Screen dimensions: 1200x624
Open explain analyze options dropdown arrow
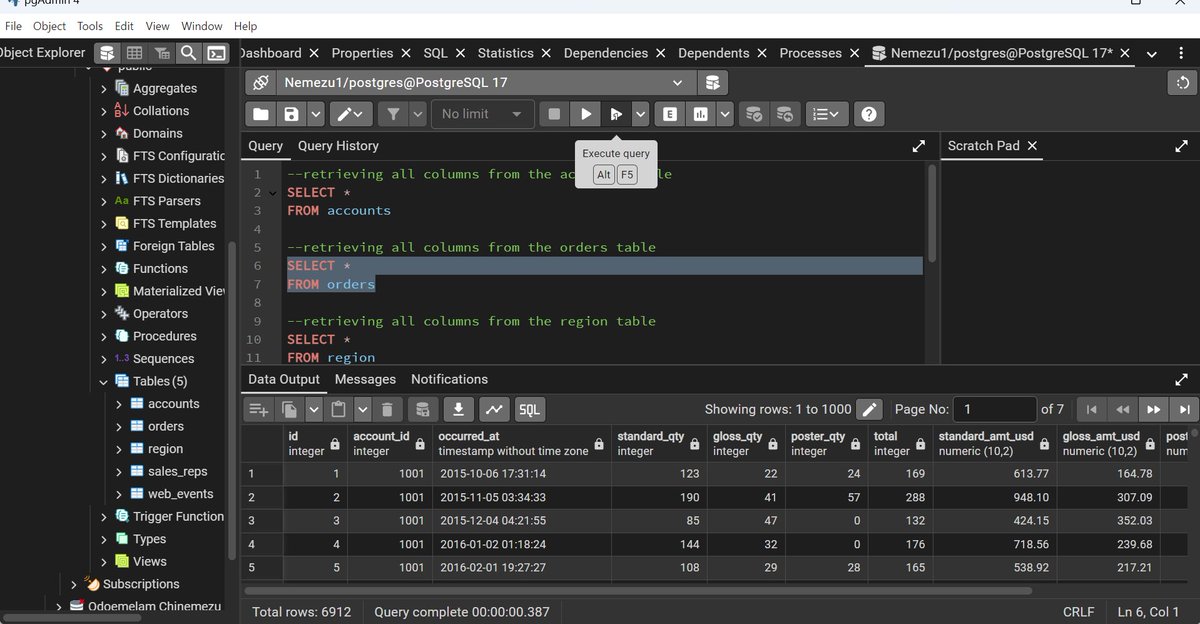tap(724, 114)
